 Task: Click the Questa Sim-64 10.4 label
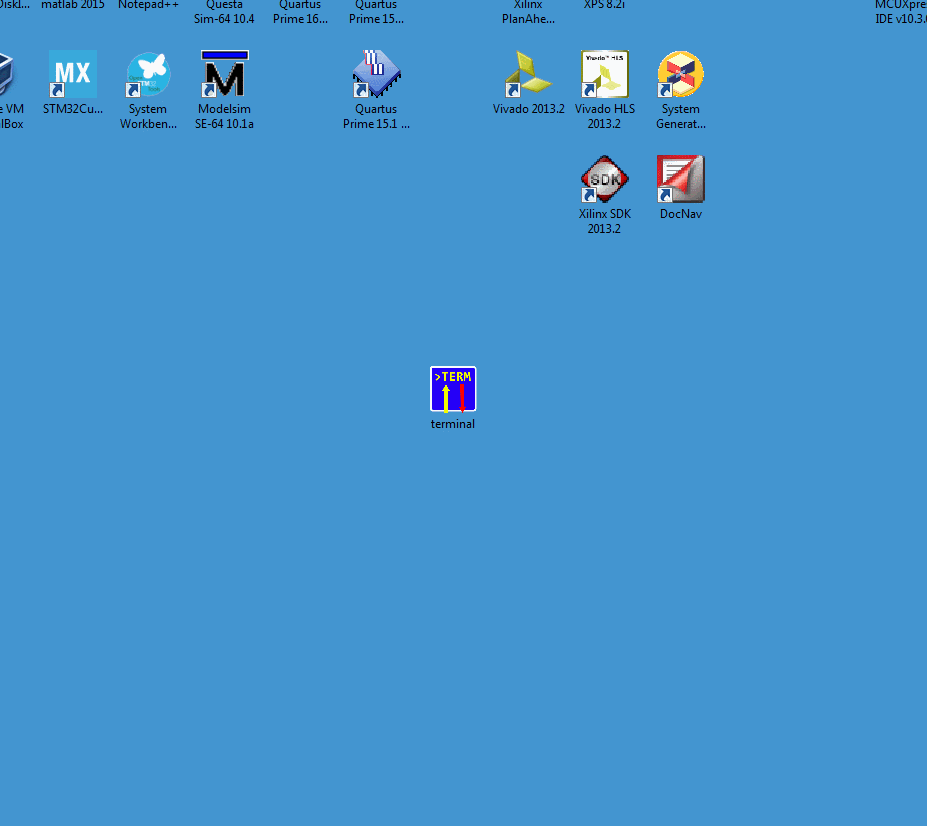(224, 11)
